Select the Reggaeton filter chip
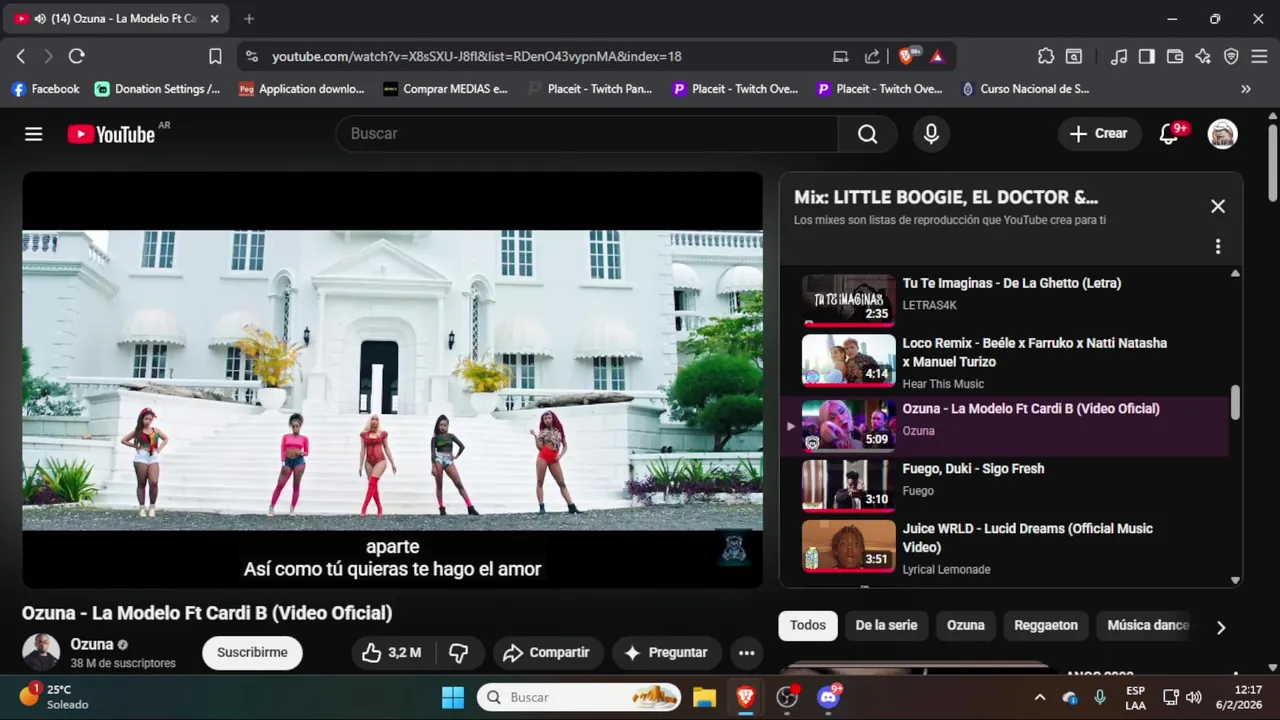 pyautogui.click(x=1046, y=625)
